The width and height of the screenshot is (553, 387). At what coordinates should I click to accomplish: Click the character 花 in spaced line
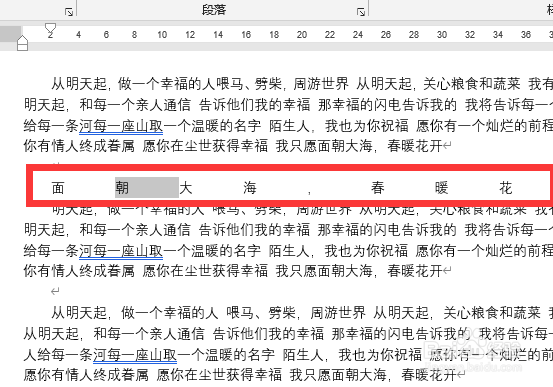(505, 187)
